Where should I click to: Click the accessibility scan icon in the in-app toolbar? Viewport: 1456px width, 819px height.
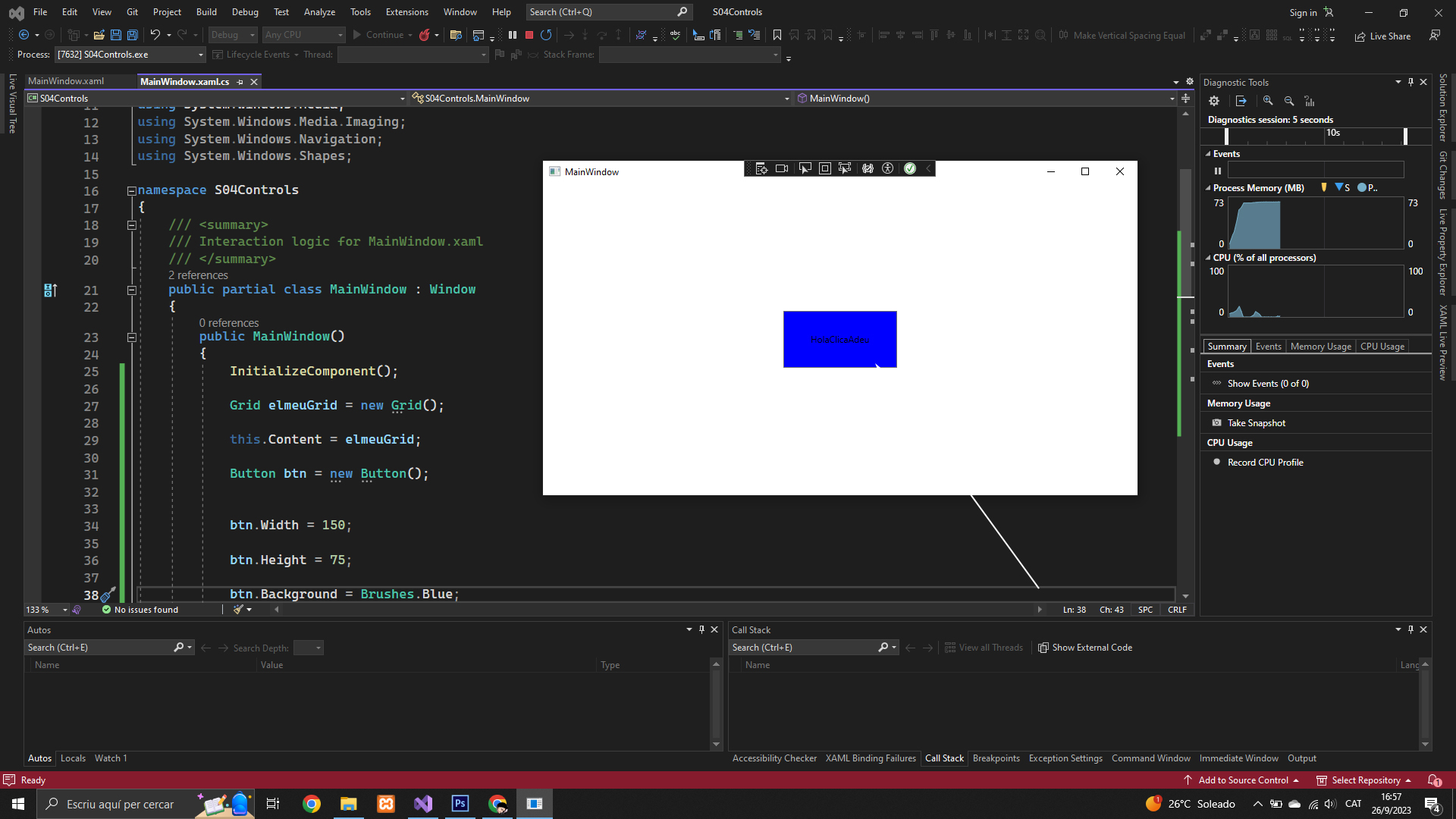pos(888,168)
